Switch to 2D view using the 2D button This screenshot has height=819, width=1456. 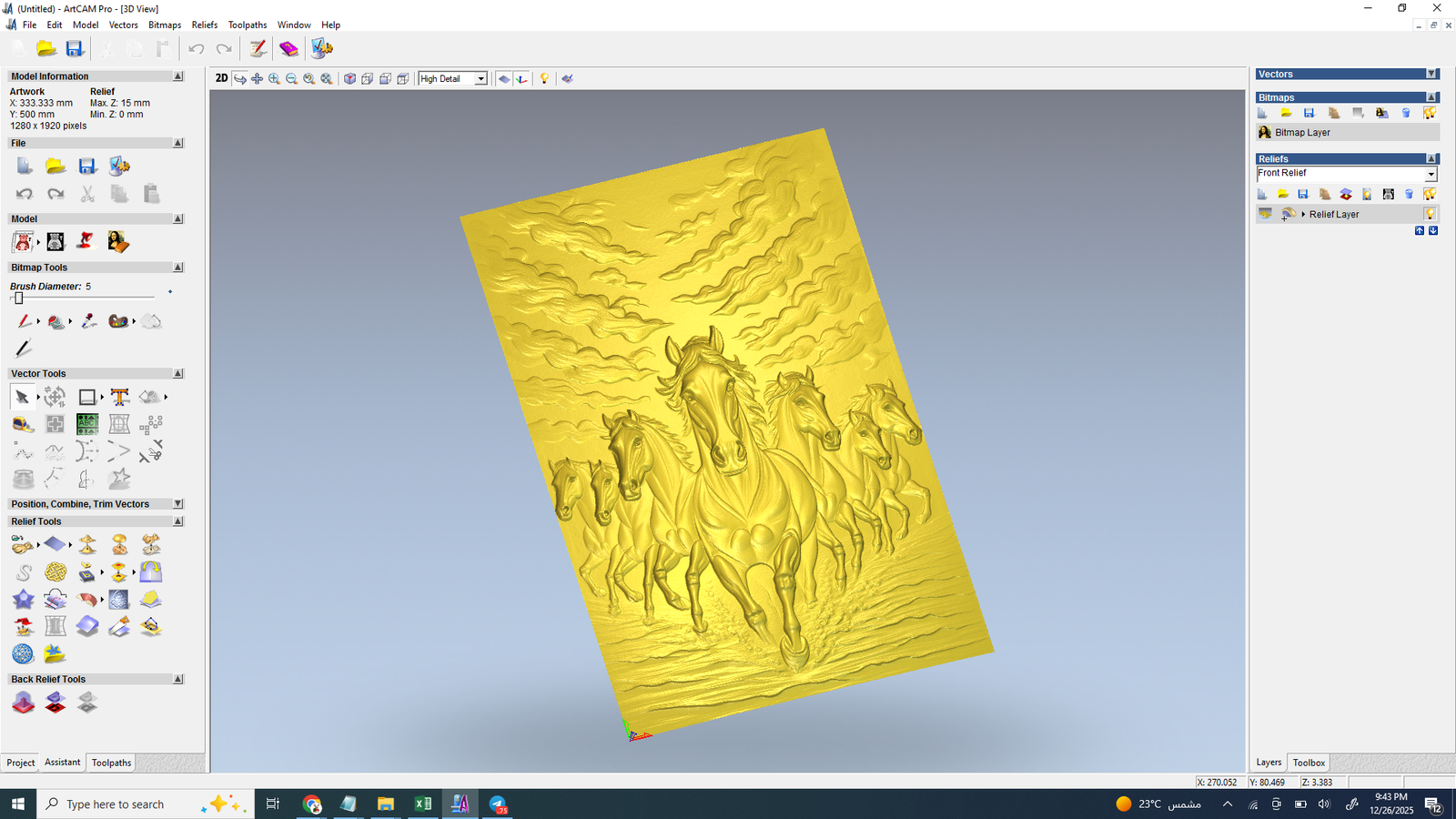pyautogui.click(x=221, y=78)
